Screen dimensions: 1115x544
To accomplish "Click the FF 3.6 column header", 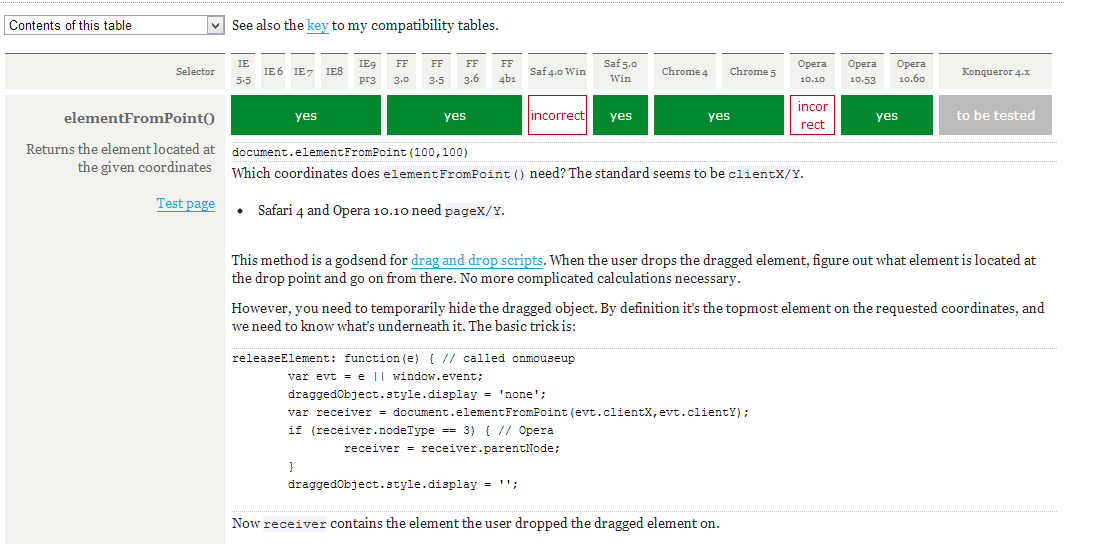I will coord(472,71).
